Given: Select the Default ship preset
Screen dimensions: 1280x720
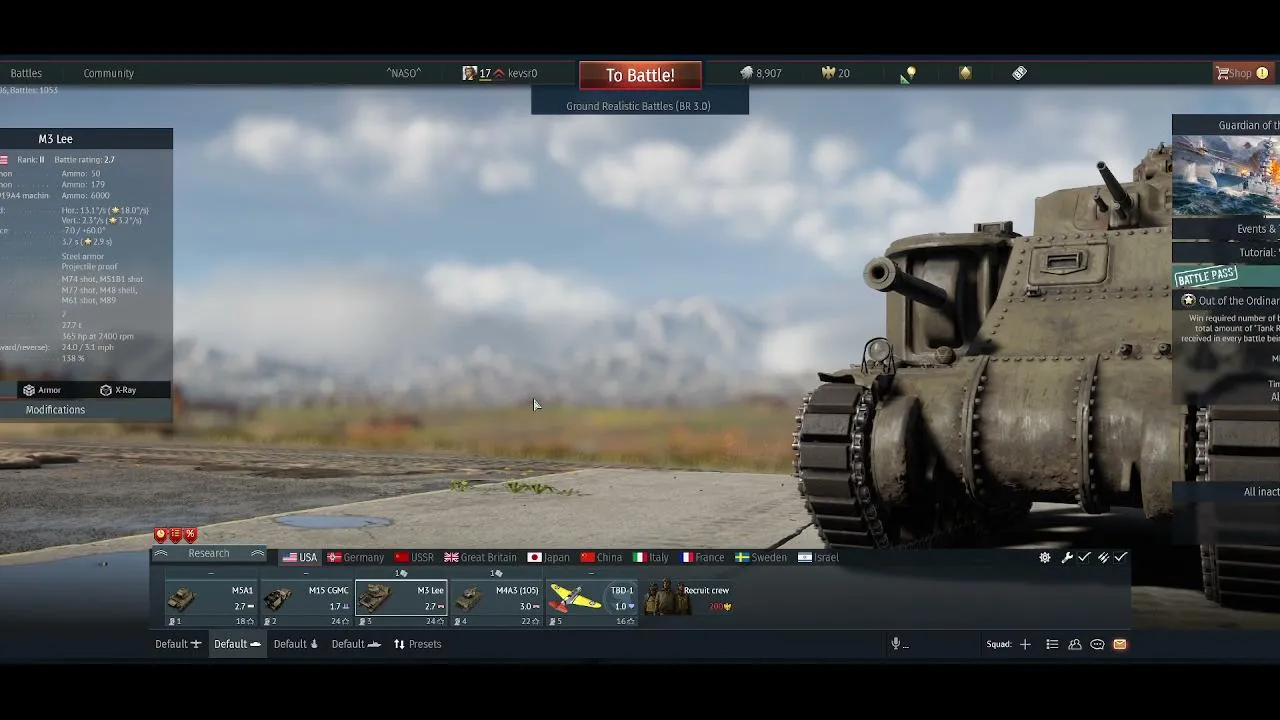Looking at the screenshot, I should [x=356, y=645].
